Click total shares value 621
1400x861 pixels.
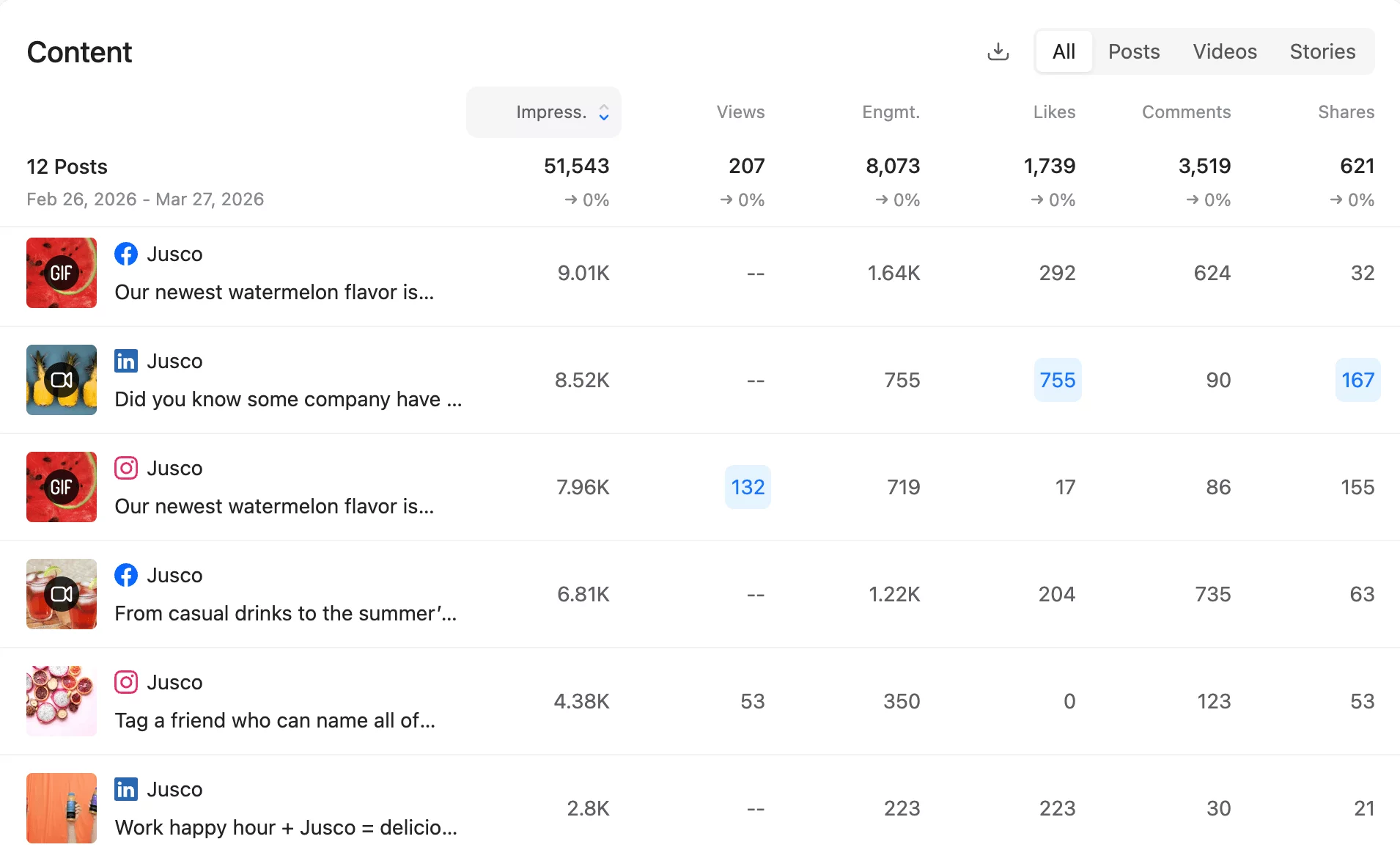(1357, 166)
